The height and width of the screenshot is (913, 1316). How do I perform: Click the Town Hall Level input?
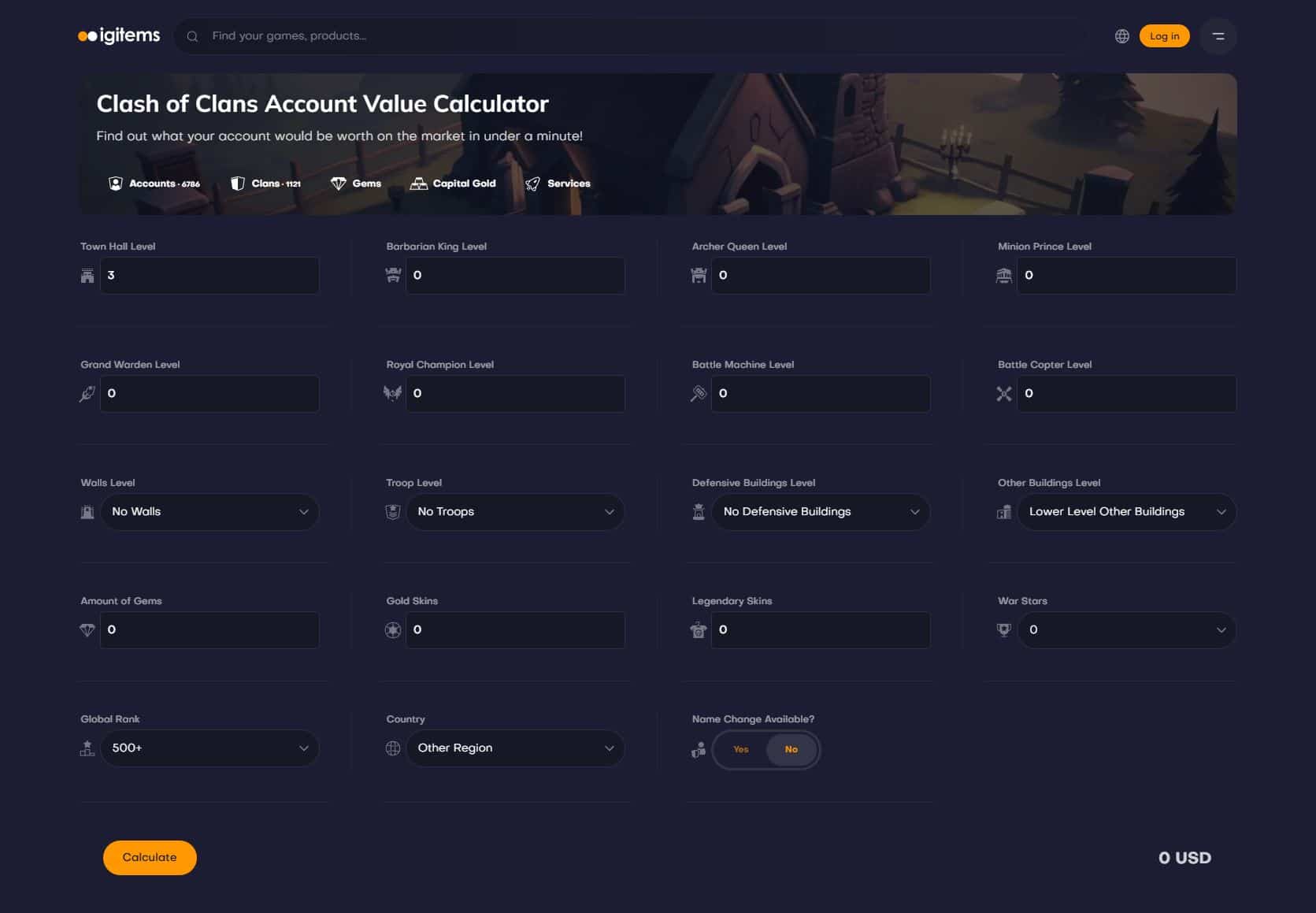[x=209, y=276]
